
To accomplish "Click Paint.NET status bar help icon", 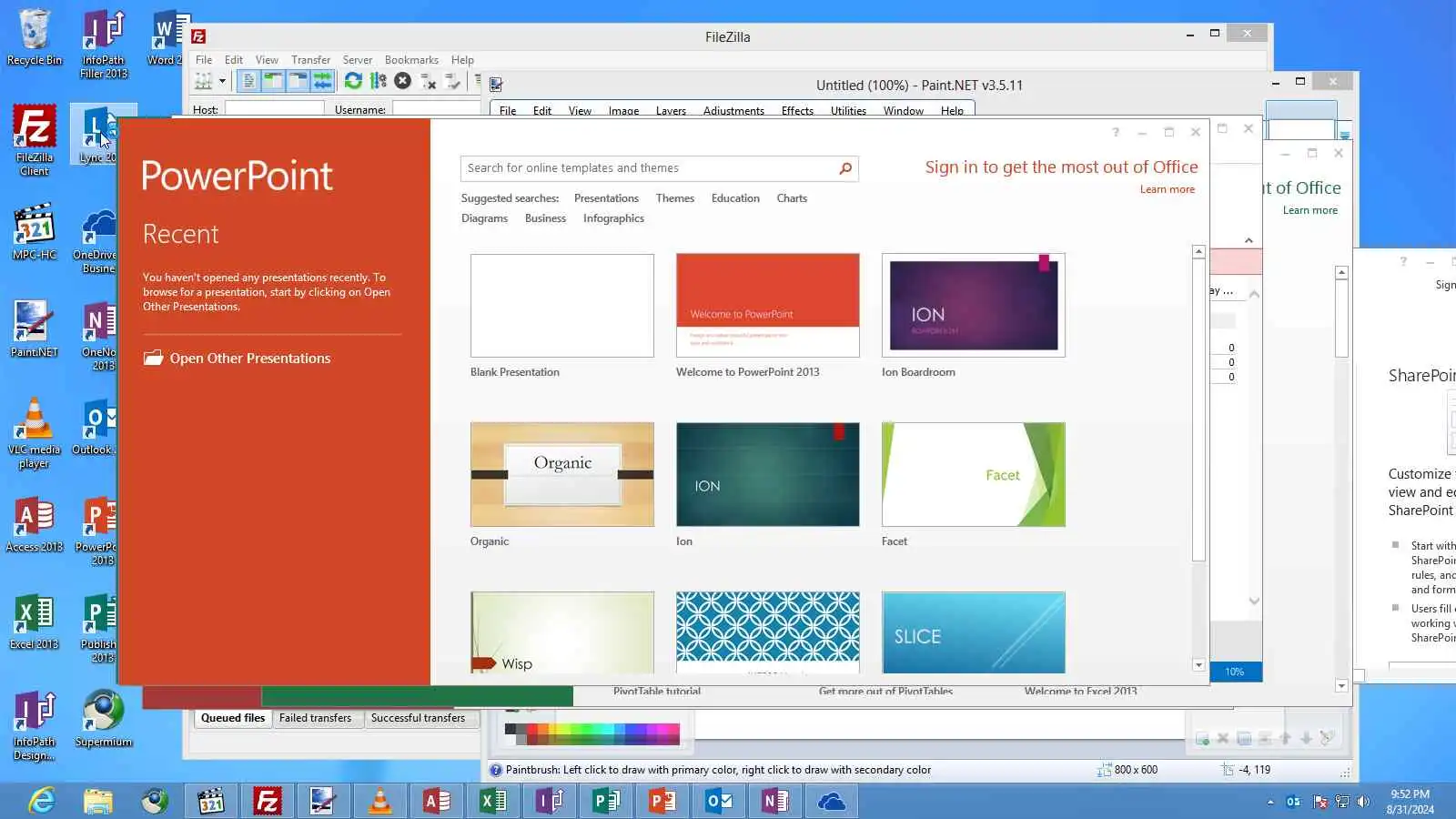I will (496, 770).
